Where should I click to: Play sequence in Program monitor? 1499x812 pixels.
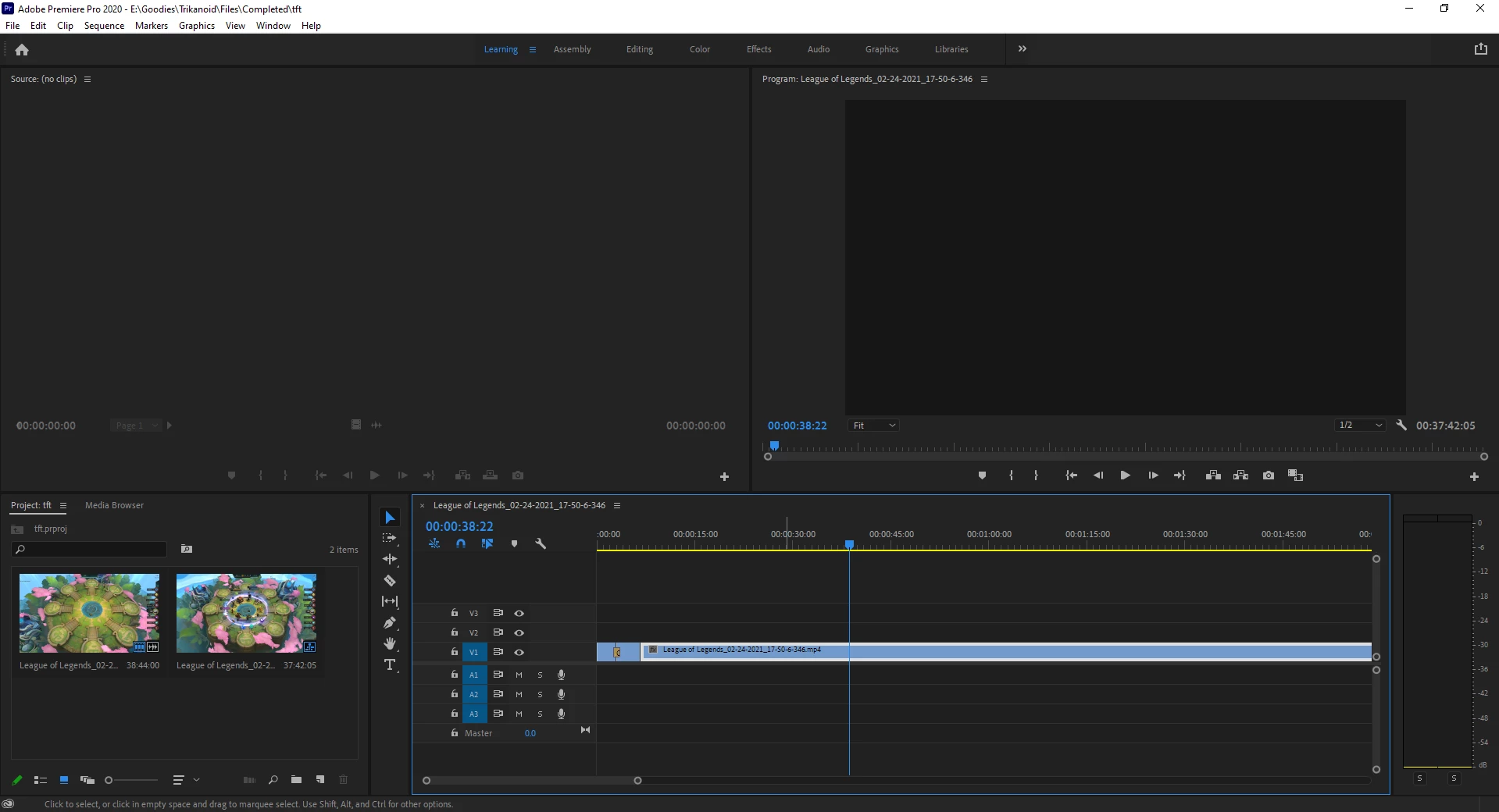[x=1126, y=475]
